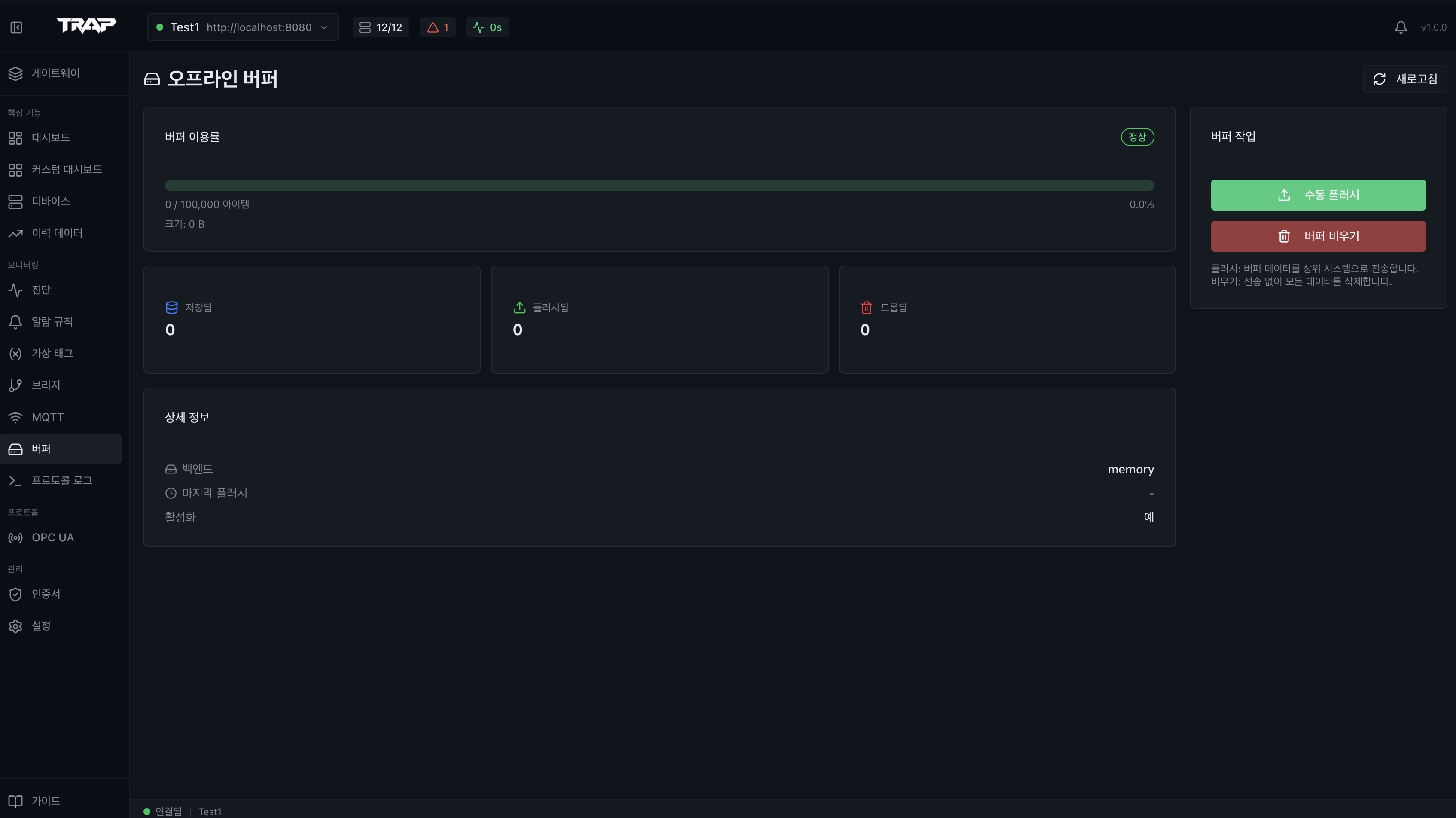Open the 진단 diagnostics page
The image size is (1456, 818).
pos(41,290)
